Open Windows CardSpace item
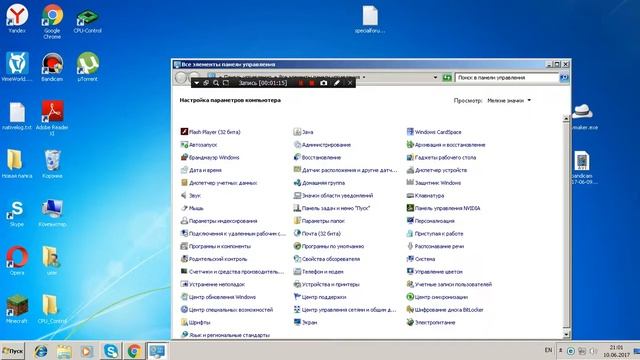Screen dimensions: 640x360 pyautogui.click(x=434, y=132)
